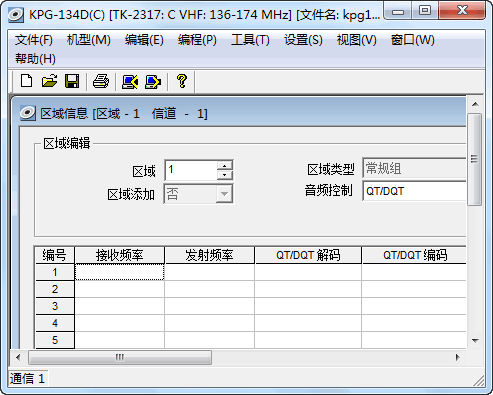Click the 通信 1 status bar entry
The height and width of the screenshot is (395, 493).
pos(28,378)
